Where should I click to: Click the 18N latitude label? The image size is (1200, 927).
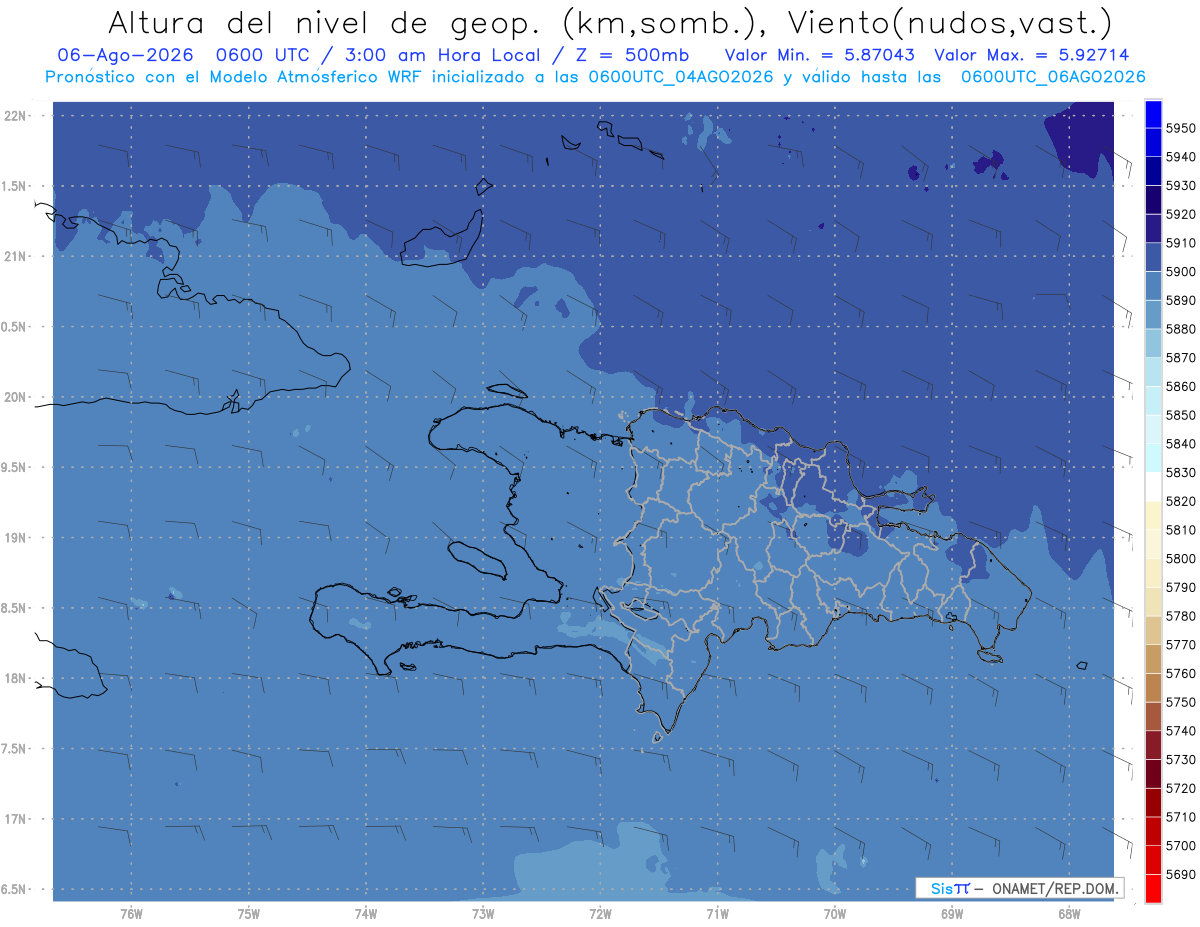pyautogui.click(x=15, y=678)
